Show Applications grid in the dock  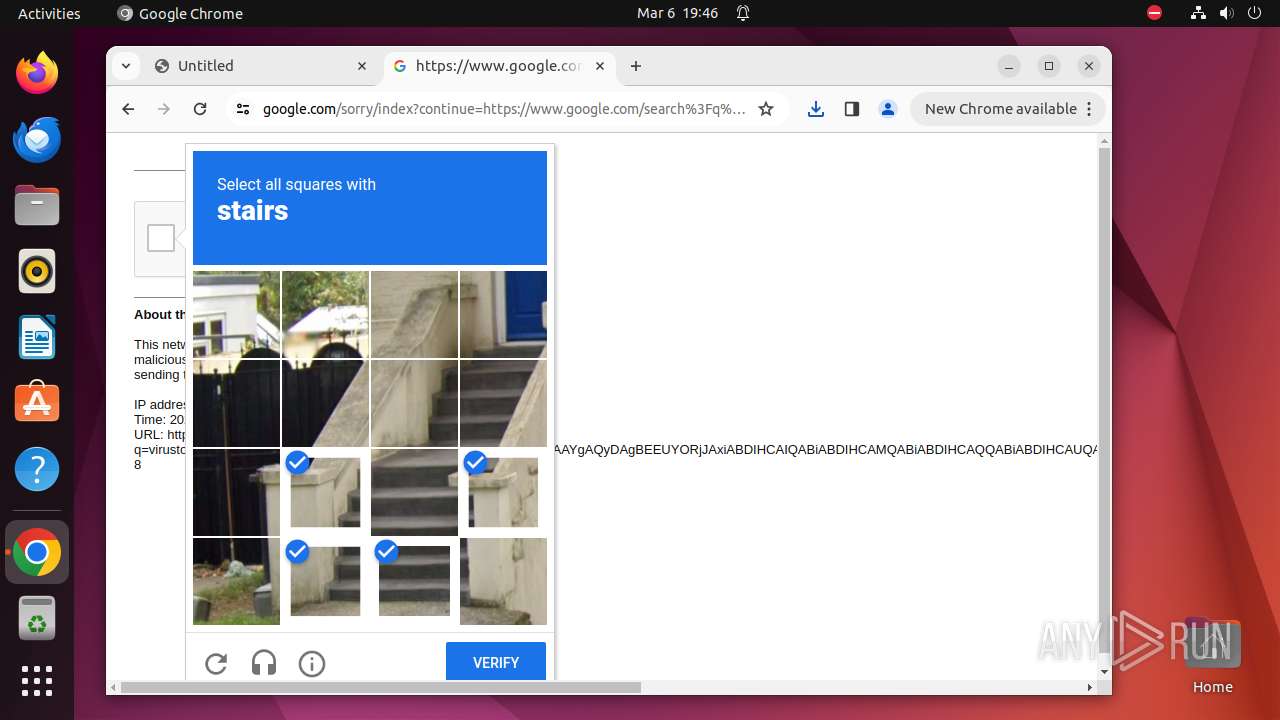click(37, 680)
